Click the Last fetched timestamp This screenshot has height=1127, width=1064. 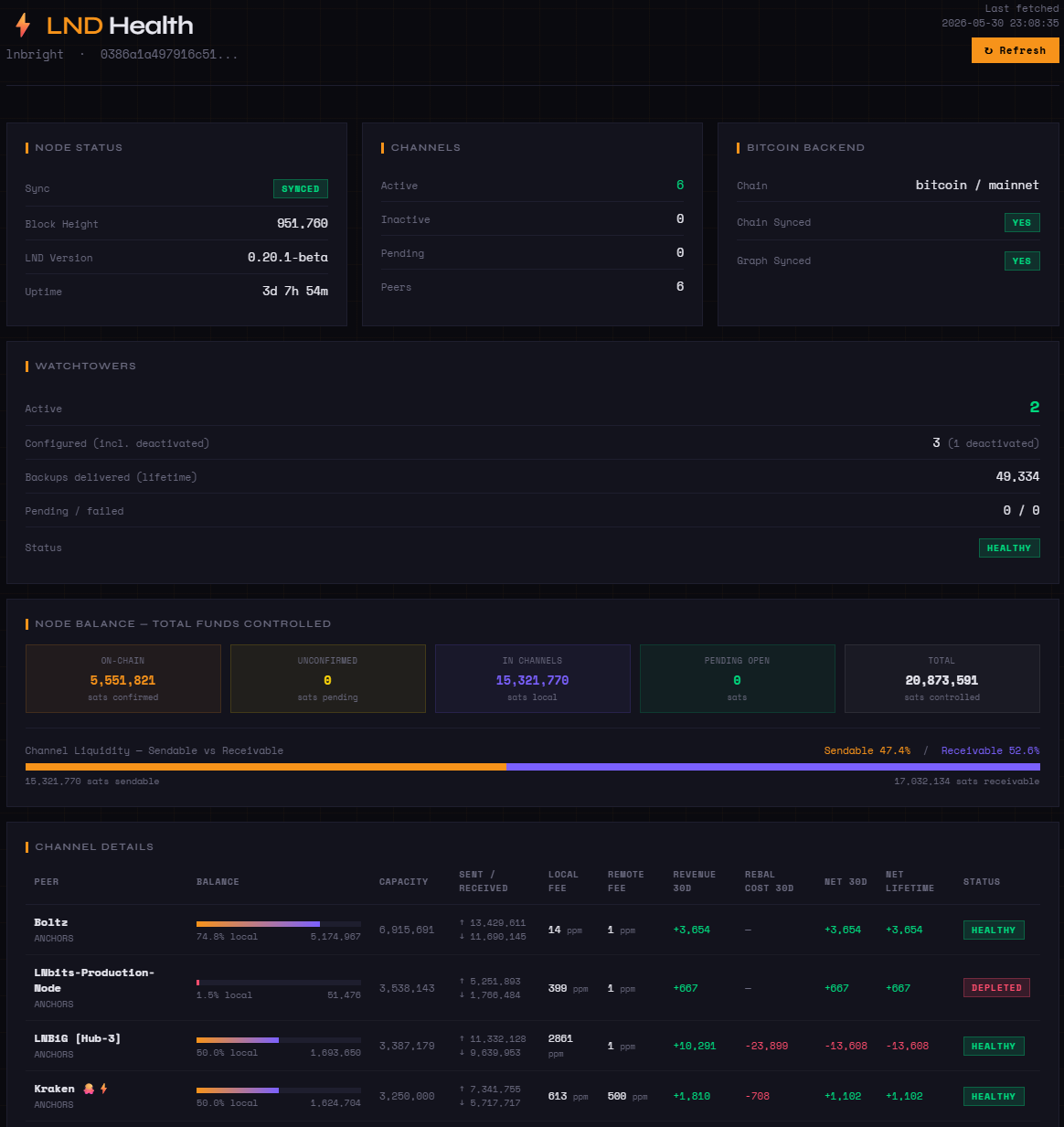click(x=1000, y=16)
